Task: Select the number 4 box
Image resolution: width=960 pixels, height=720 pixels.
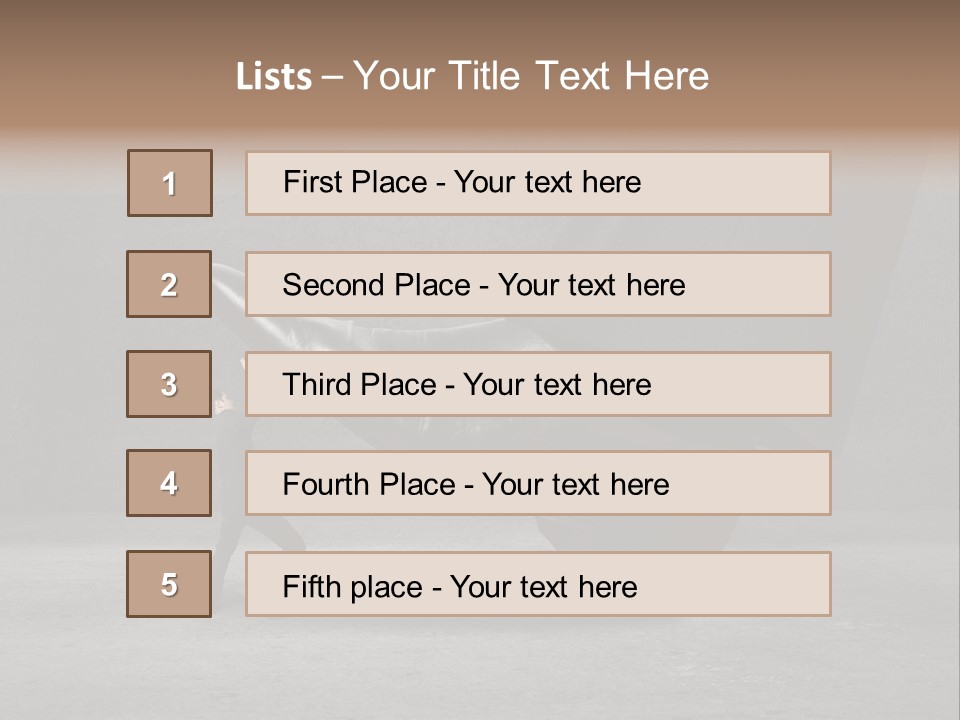Action: coord(169,483)
